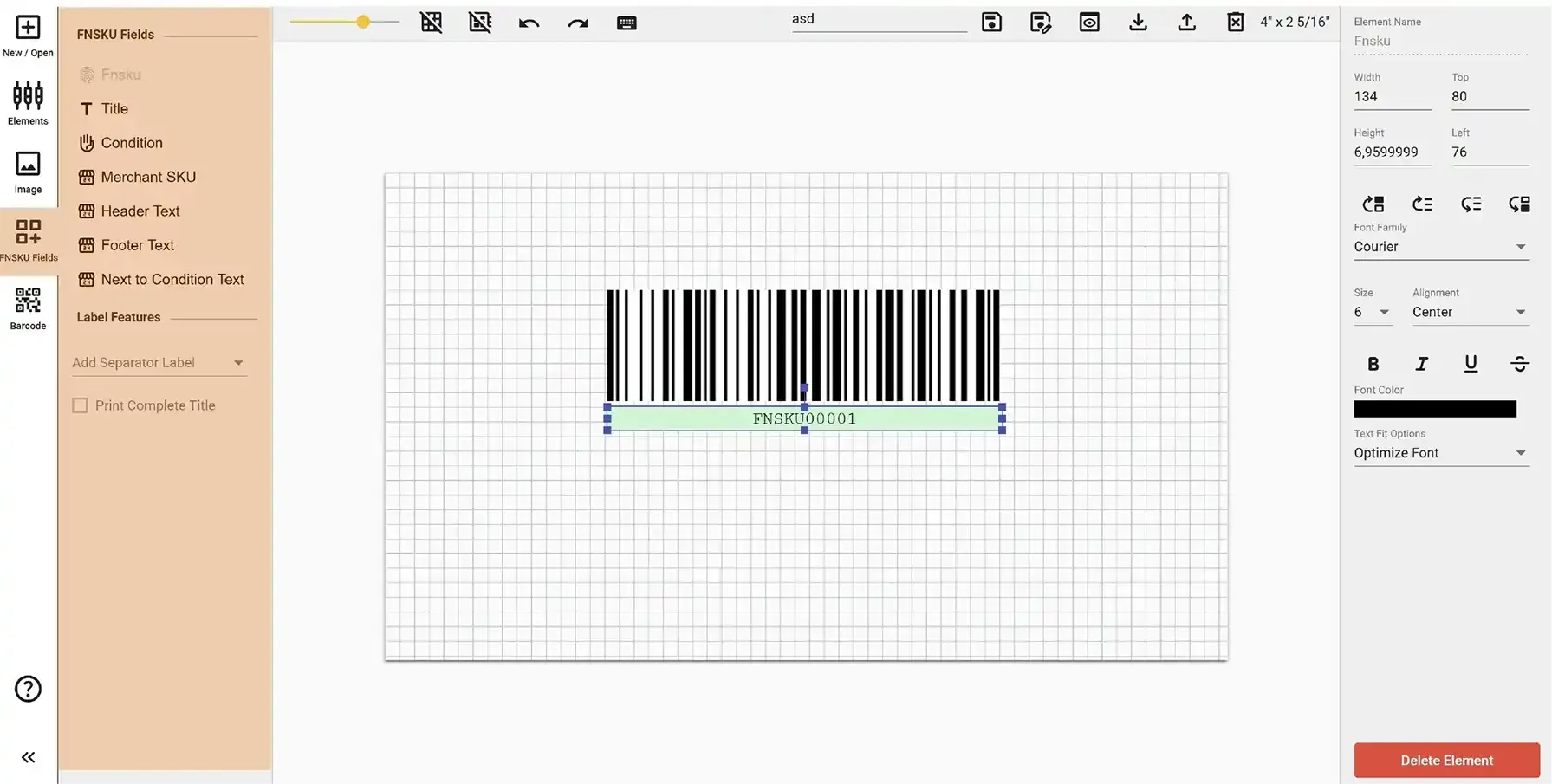
Task: Open the font Size dropdown
Action: [x=1373, y=312]
